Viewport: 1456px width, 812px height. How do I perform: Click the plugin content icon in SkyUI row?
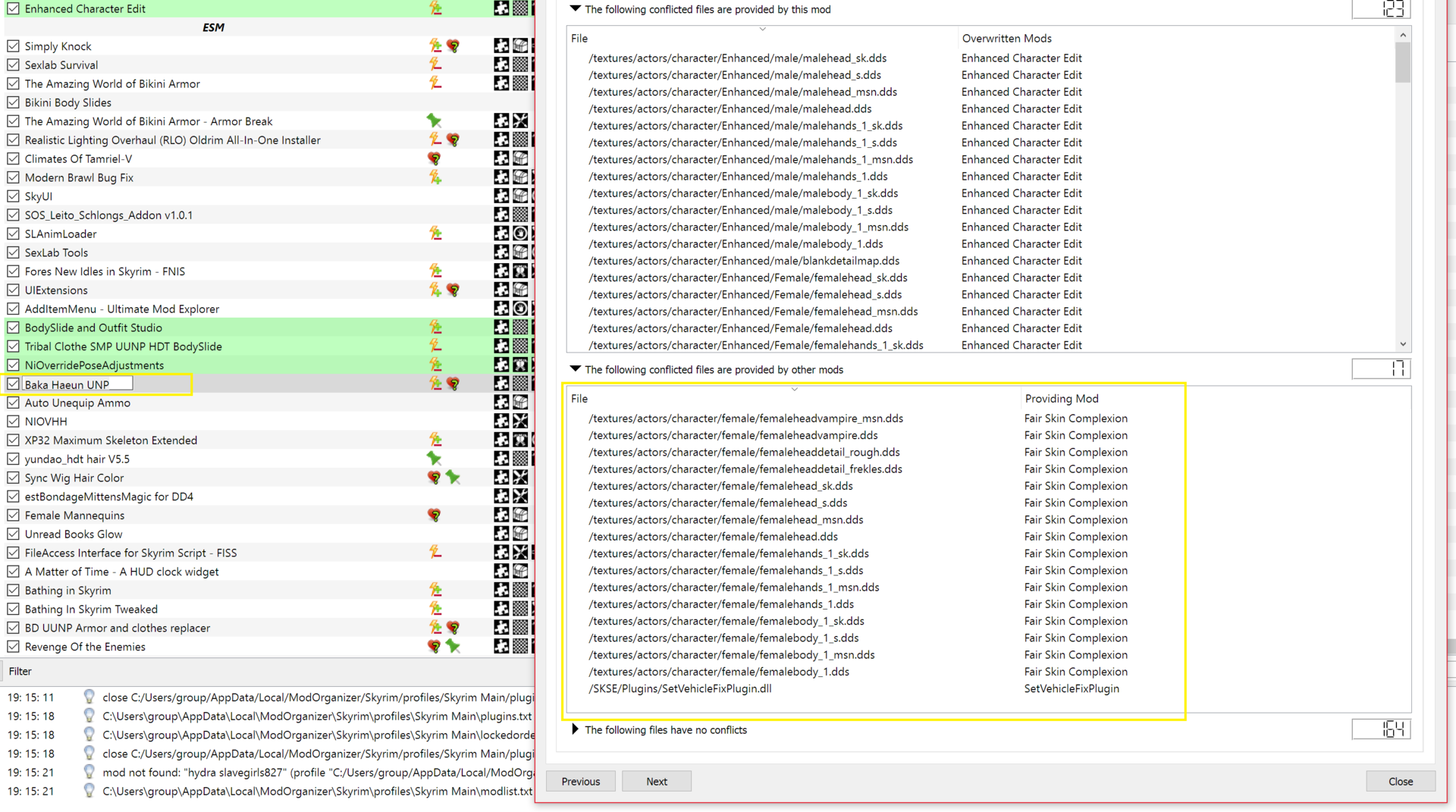click(502, 196)
